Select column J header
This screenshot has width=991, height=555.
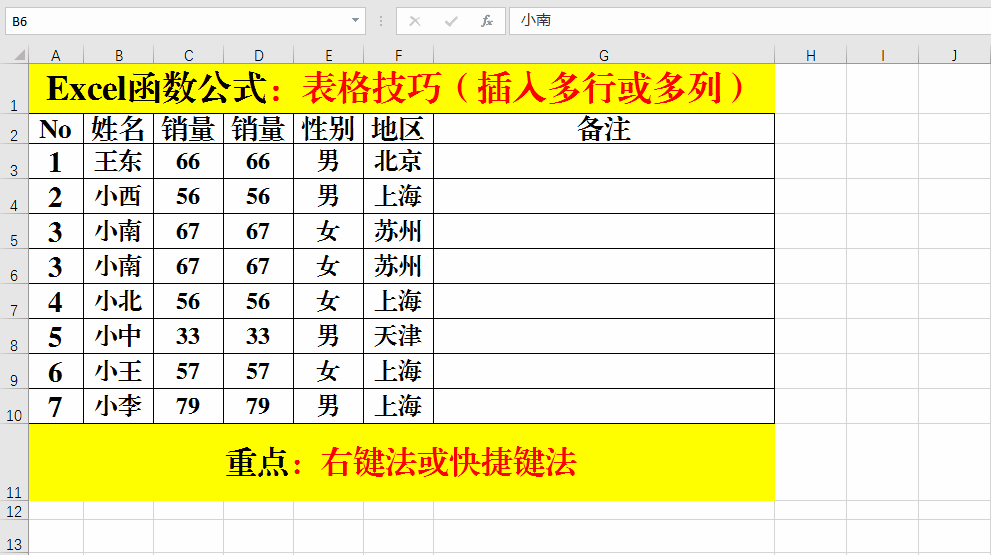tap(954, 56)
